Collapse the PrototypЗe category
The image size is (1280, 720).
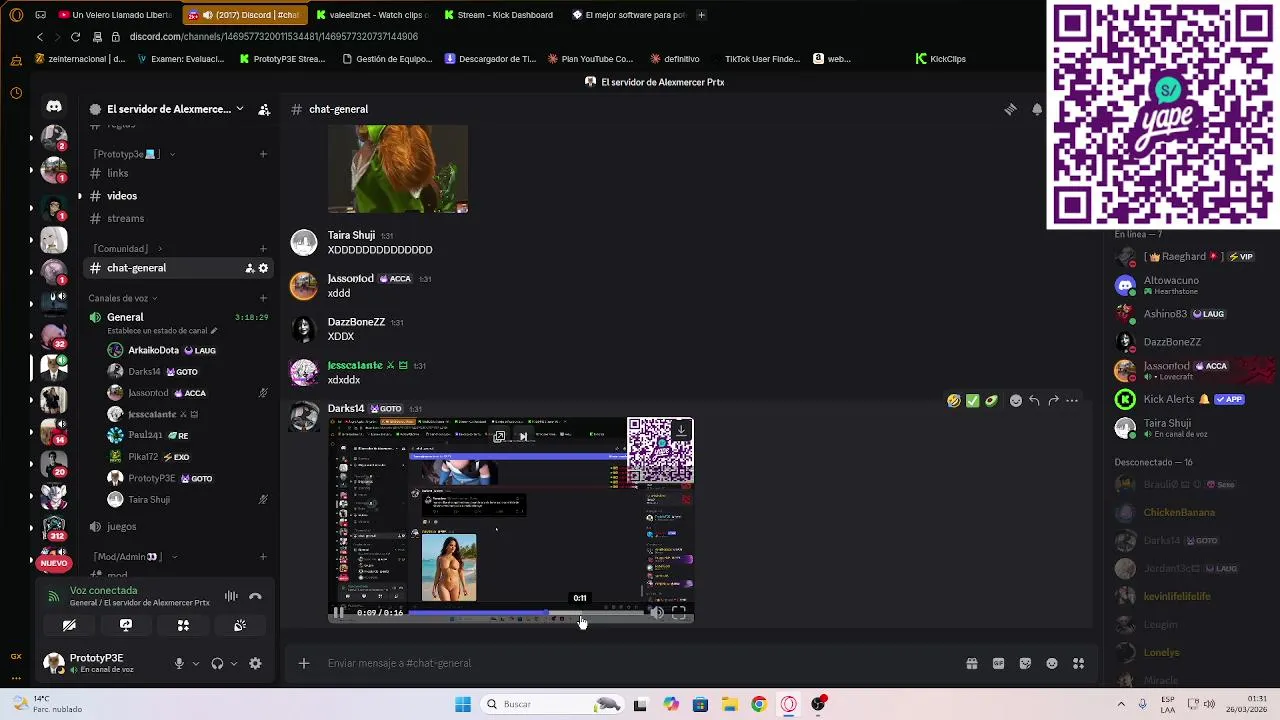tap(134, 154)
